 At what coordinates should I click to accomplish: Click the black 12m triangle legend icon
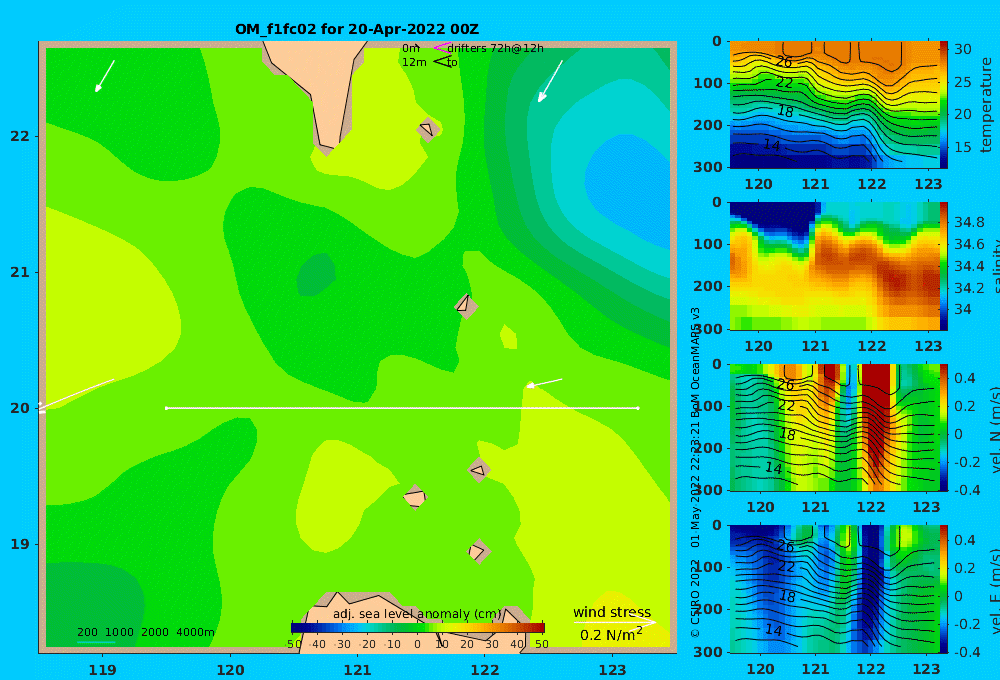click(442, 62)
